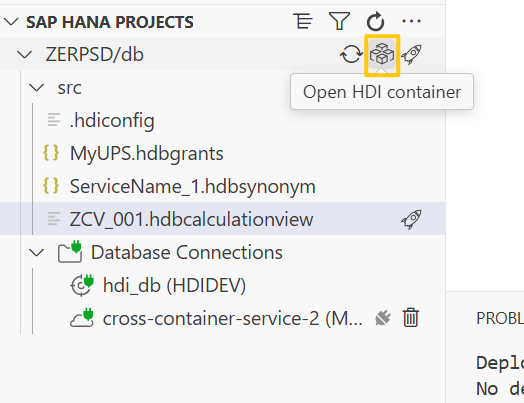The height and width of the screenshot is (403, 524).
Task: Collapse the src folder
Action: pos(36,88)
